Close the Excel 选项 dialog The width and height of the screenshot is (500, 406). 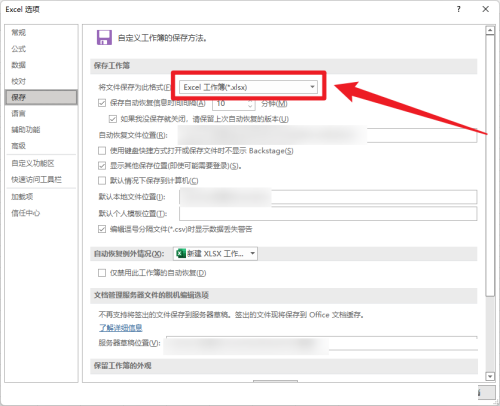pyautogui.click(x=486, y=9)
